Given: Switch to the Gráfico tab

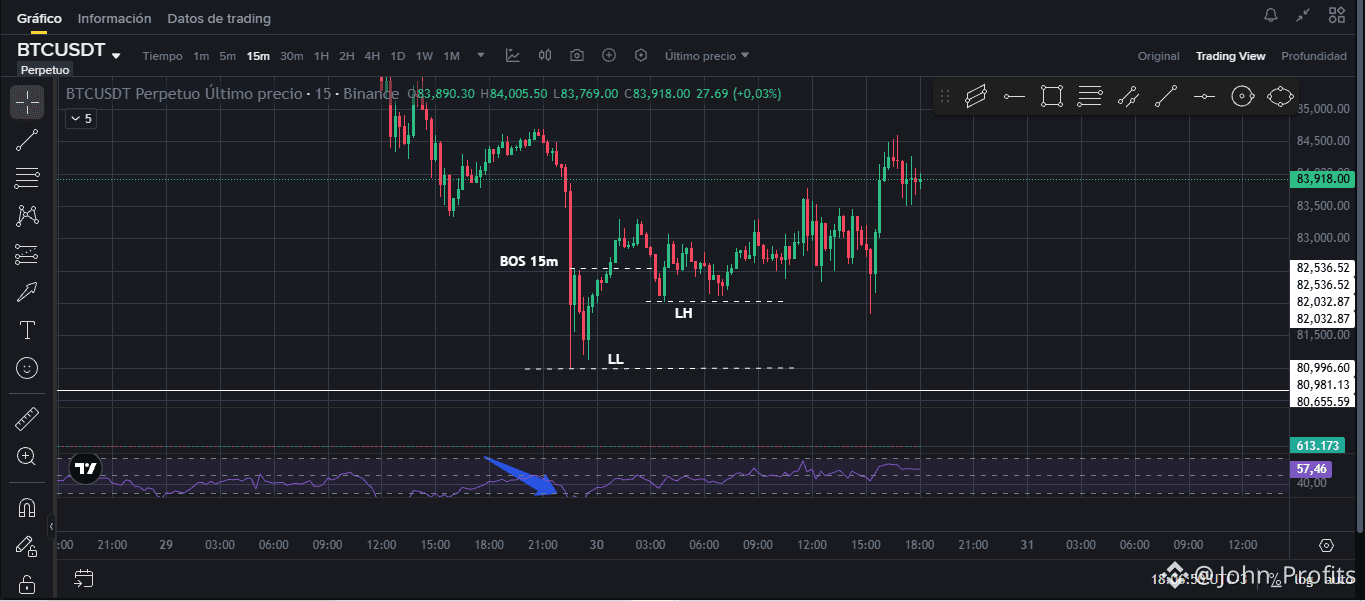Looking at the screenshot, I should tap(39, 18).
